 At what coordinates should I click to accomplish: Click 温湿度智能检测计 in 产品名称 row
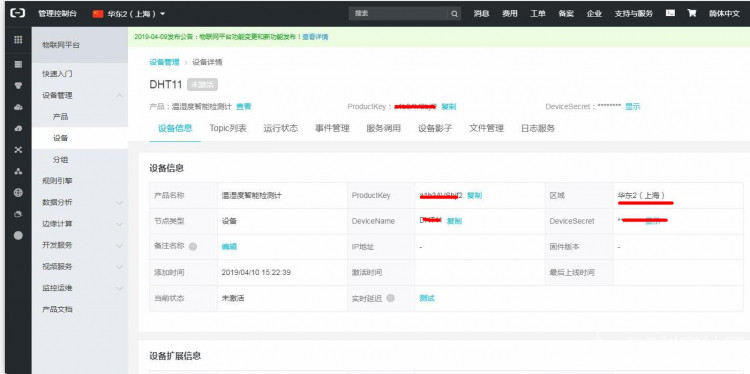coord(252,195)
